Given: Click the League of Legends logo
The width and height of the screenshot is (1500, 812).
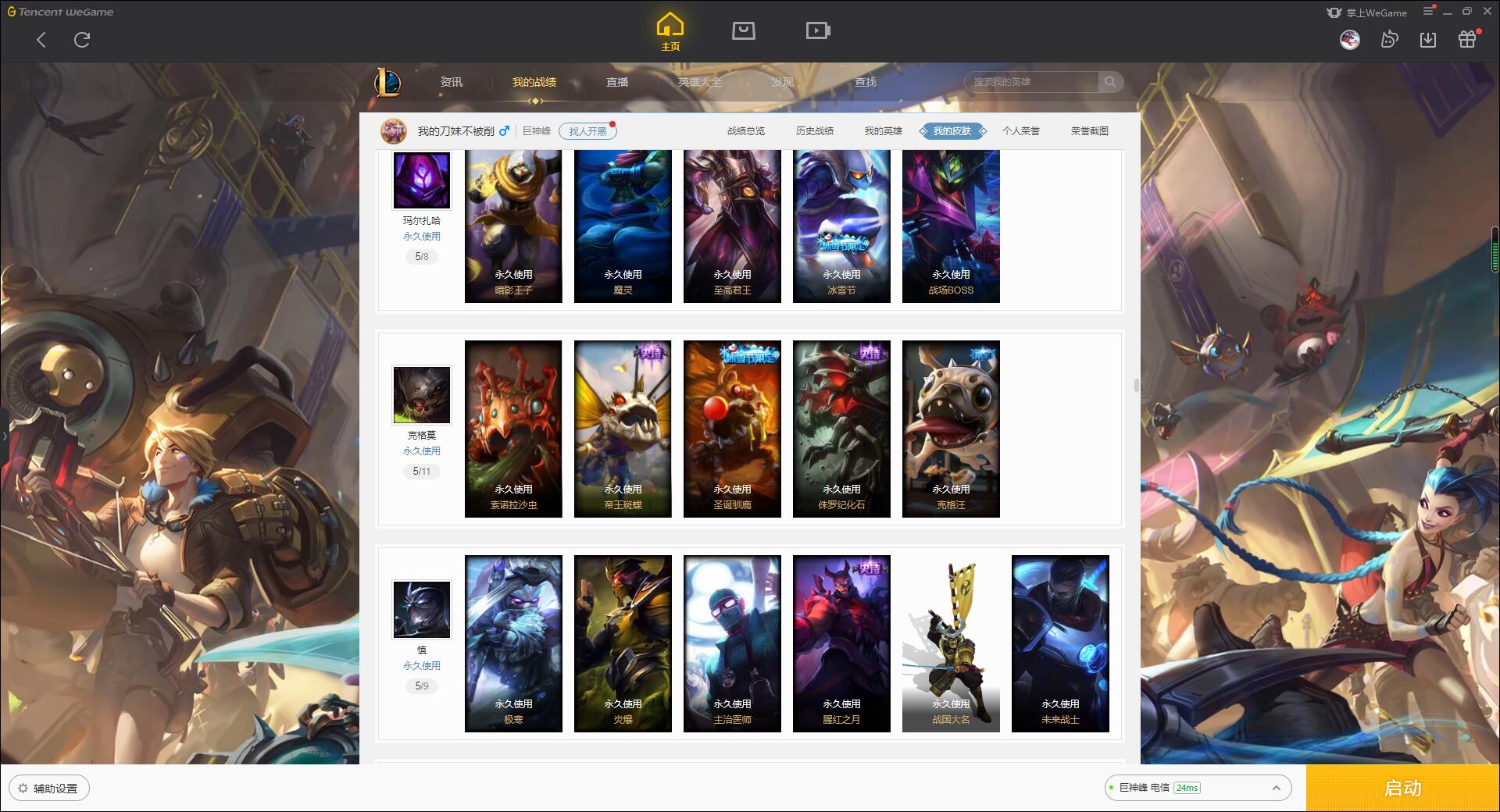Looking at the screenshot, I should (387, 82).
